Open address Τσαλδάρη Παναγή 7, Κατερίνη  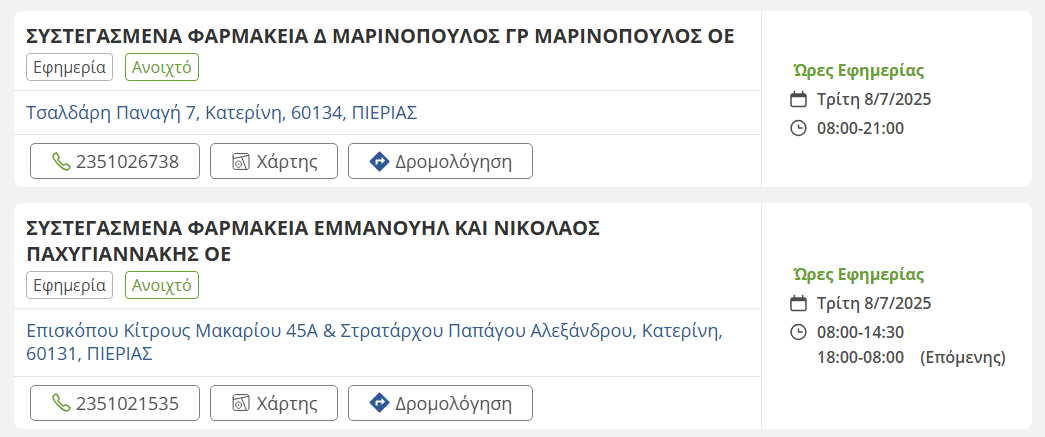221,112
